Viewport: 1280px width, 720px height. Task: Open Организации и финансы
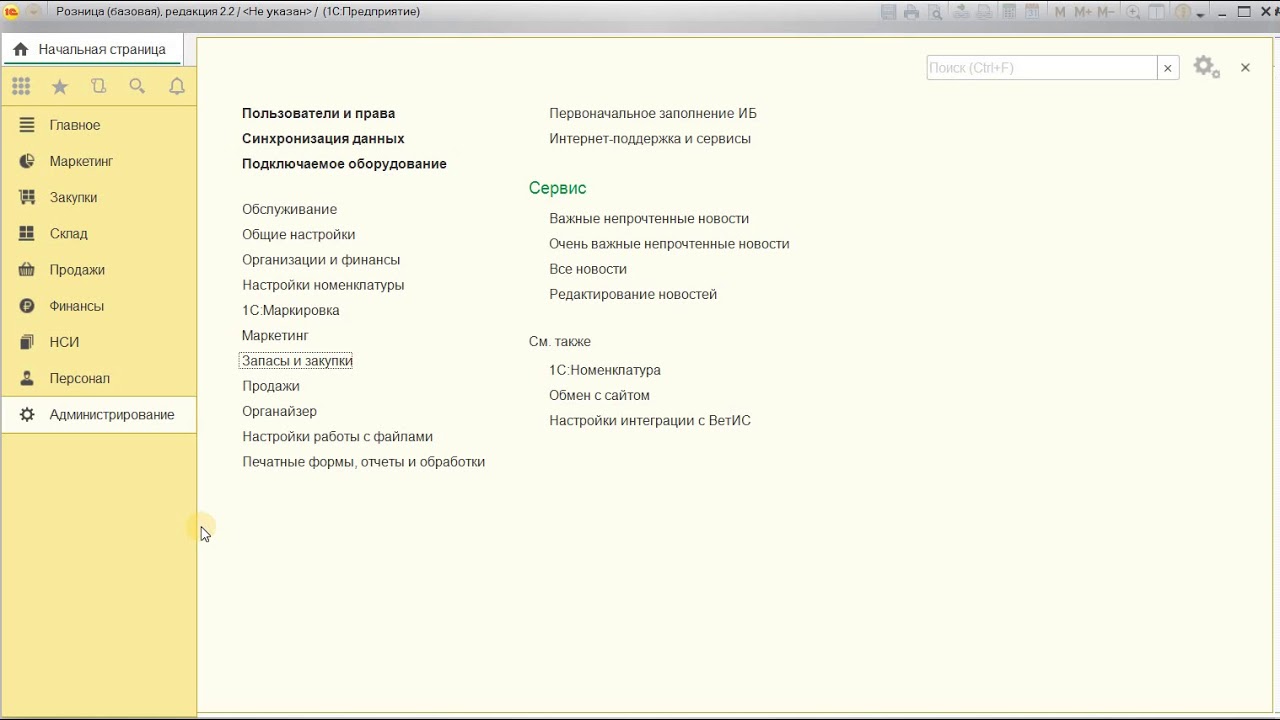tap(321, 259)
